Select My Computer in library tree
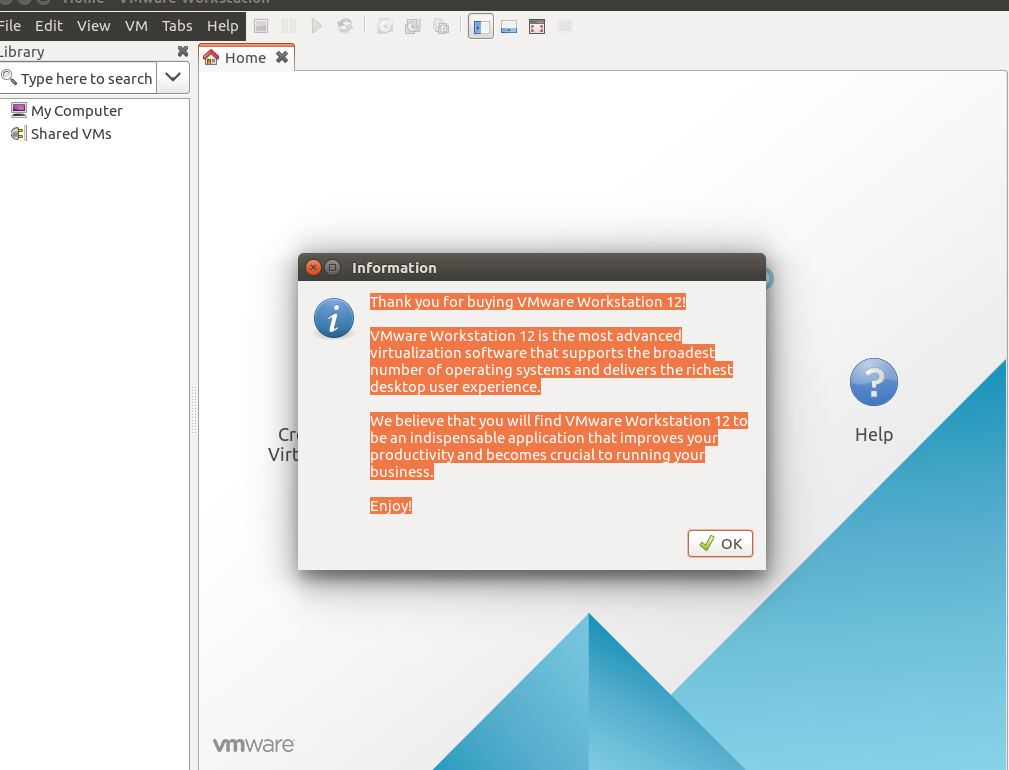Viewport: 1009px width, 770px height. click(x=67, y=111)
